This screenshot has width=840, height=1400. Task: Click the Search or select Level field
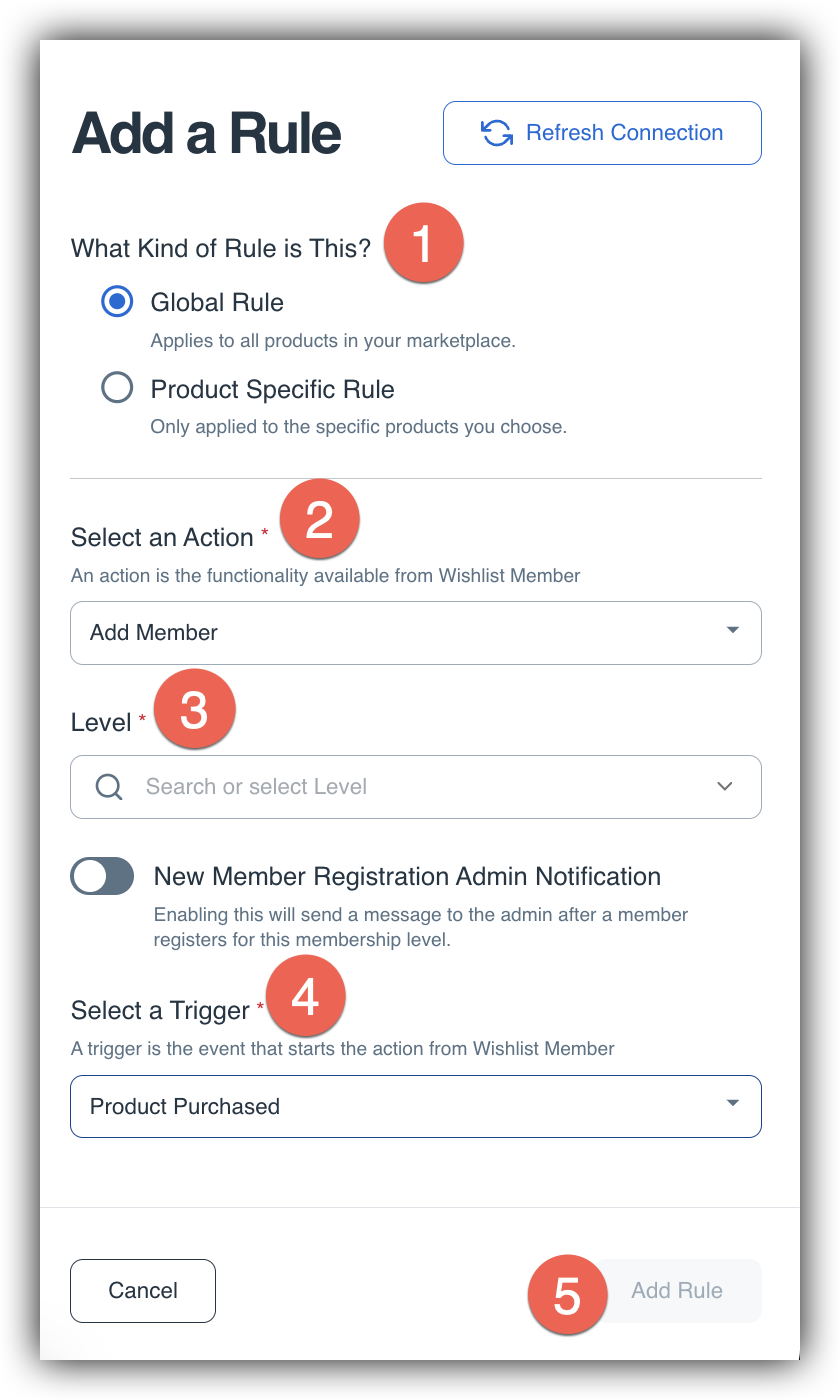coord(416,787)
